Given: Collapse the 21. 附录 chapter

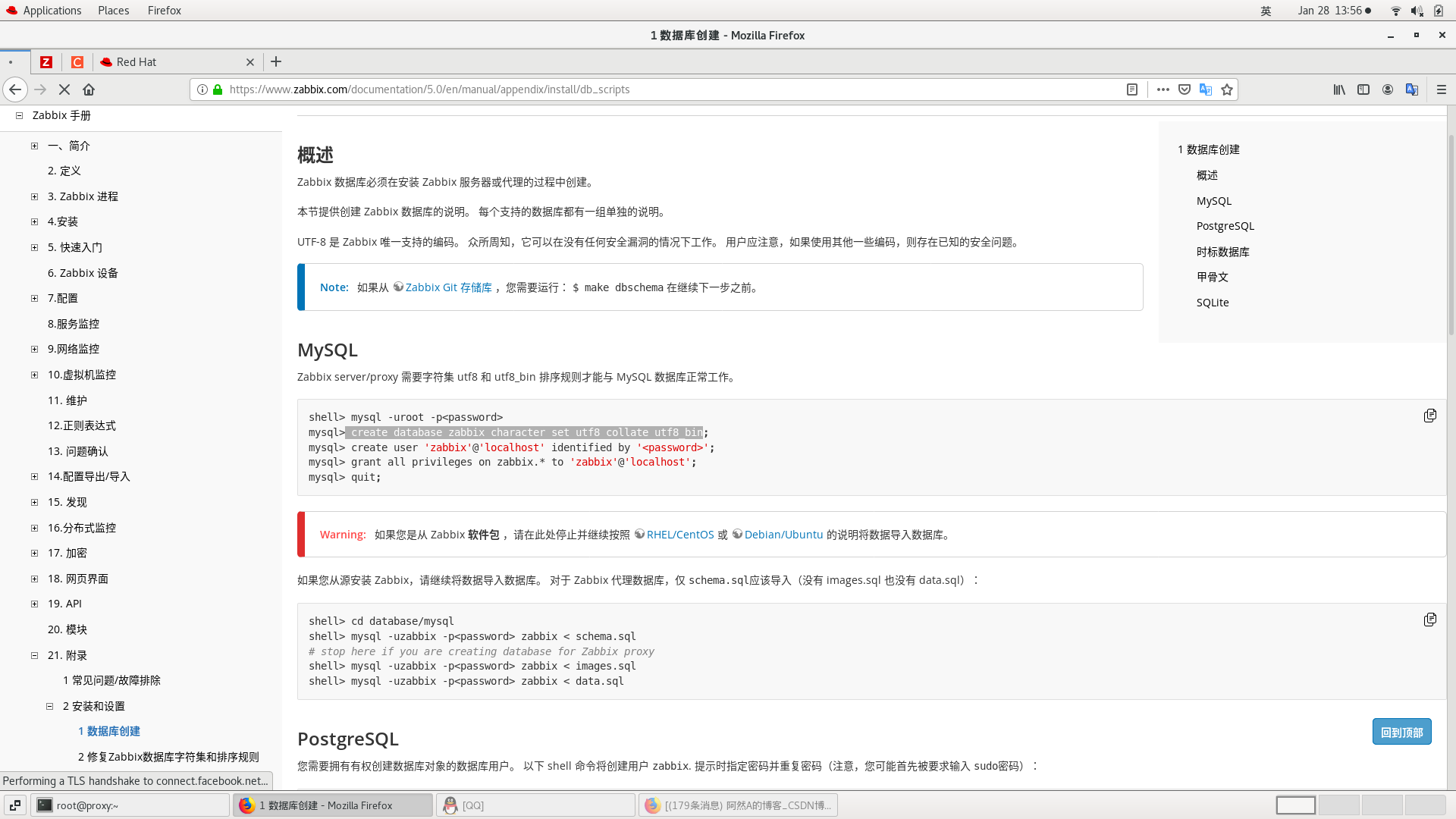Looking at the screenshot, I should pyautogui.click(x=34, y=654).
